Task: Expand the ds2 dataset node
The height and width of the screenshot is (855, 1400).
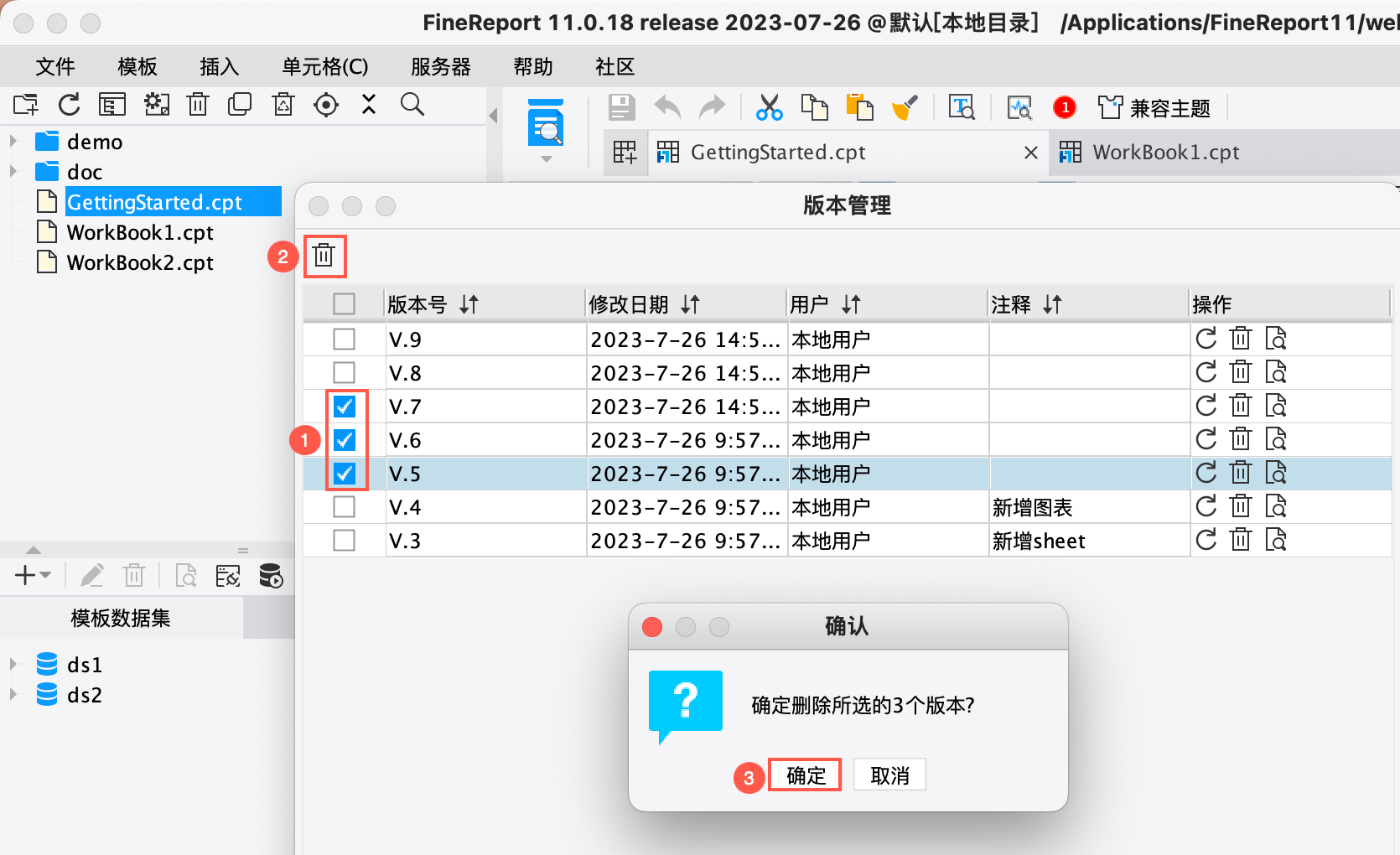Action: coord(13,695)
